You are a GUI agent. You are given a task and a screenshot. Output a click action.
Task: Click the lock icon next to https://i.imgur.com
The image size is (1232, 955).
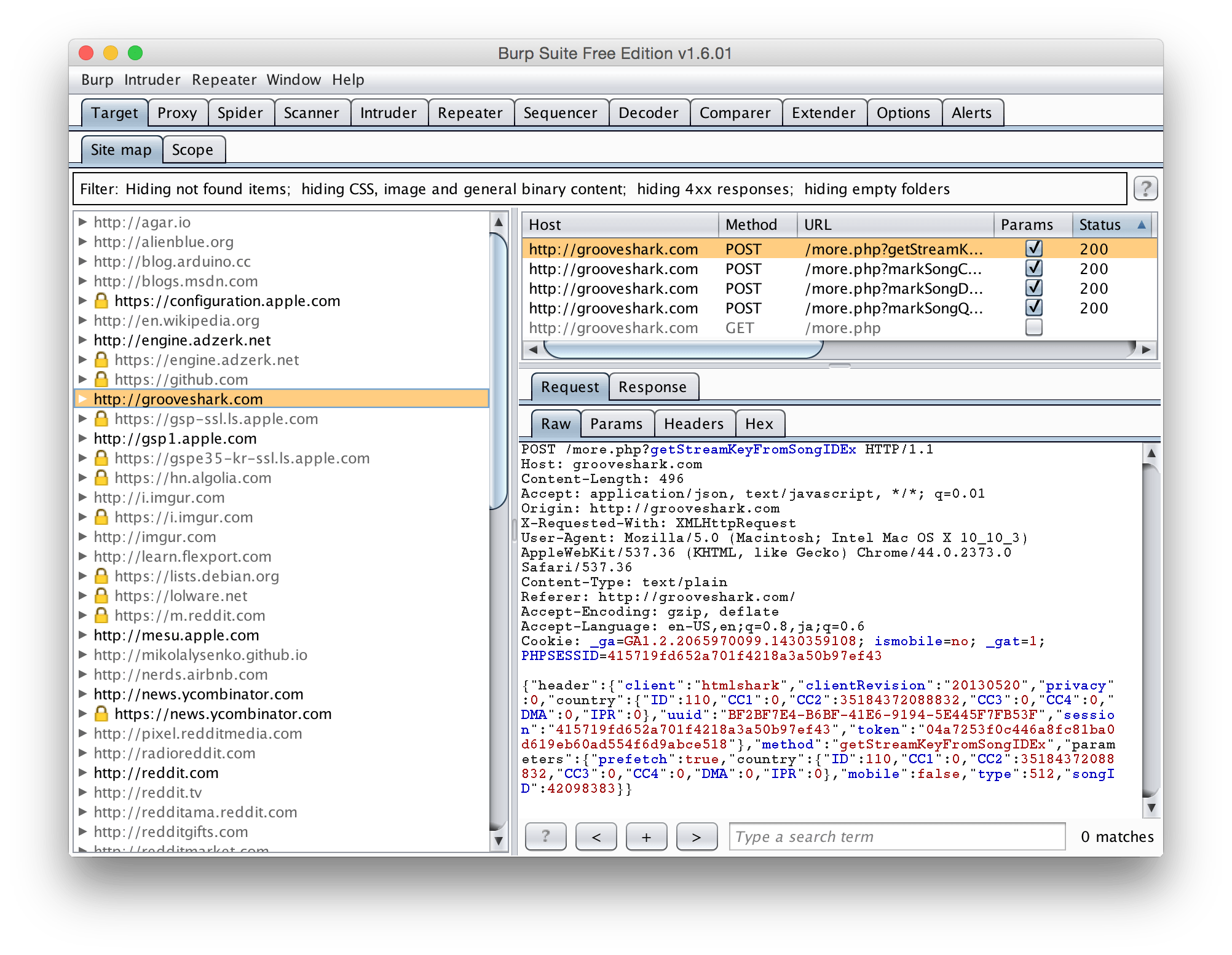tap(101, 517)
